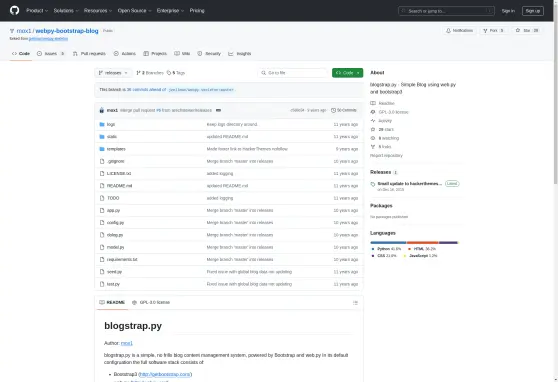The height and width of the screenshot is (382, 558).
Task: Star the repository with Star button
Action: (527, 31)
